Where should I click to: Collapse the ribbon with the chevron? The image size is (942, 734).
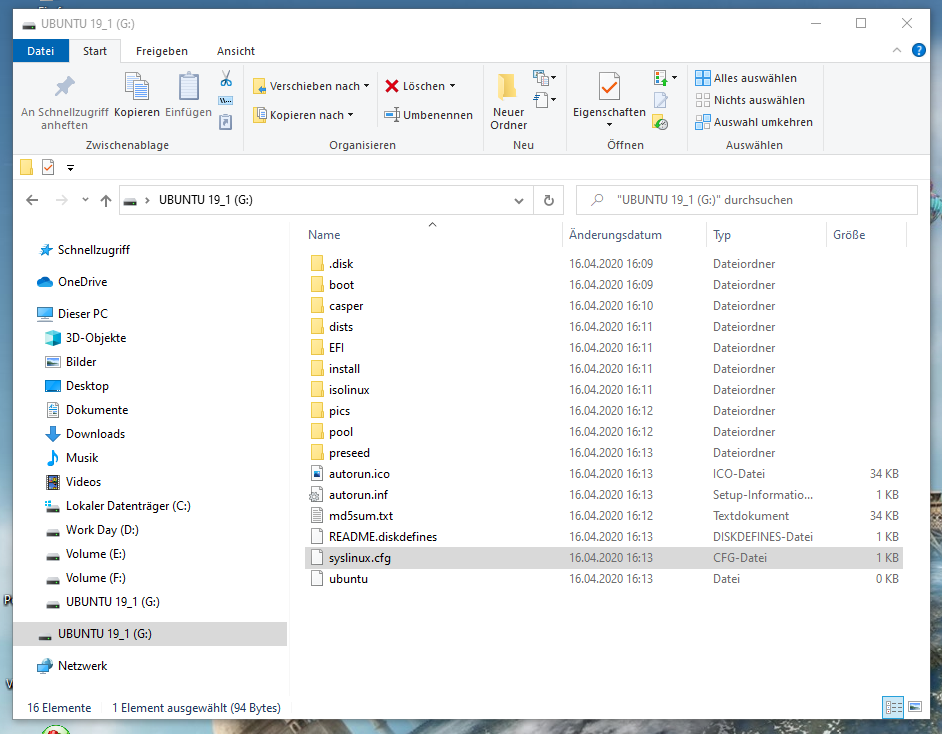897,50
